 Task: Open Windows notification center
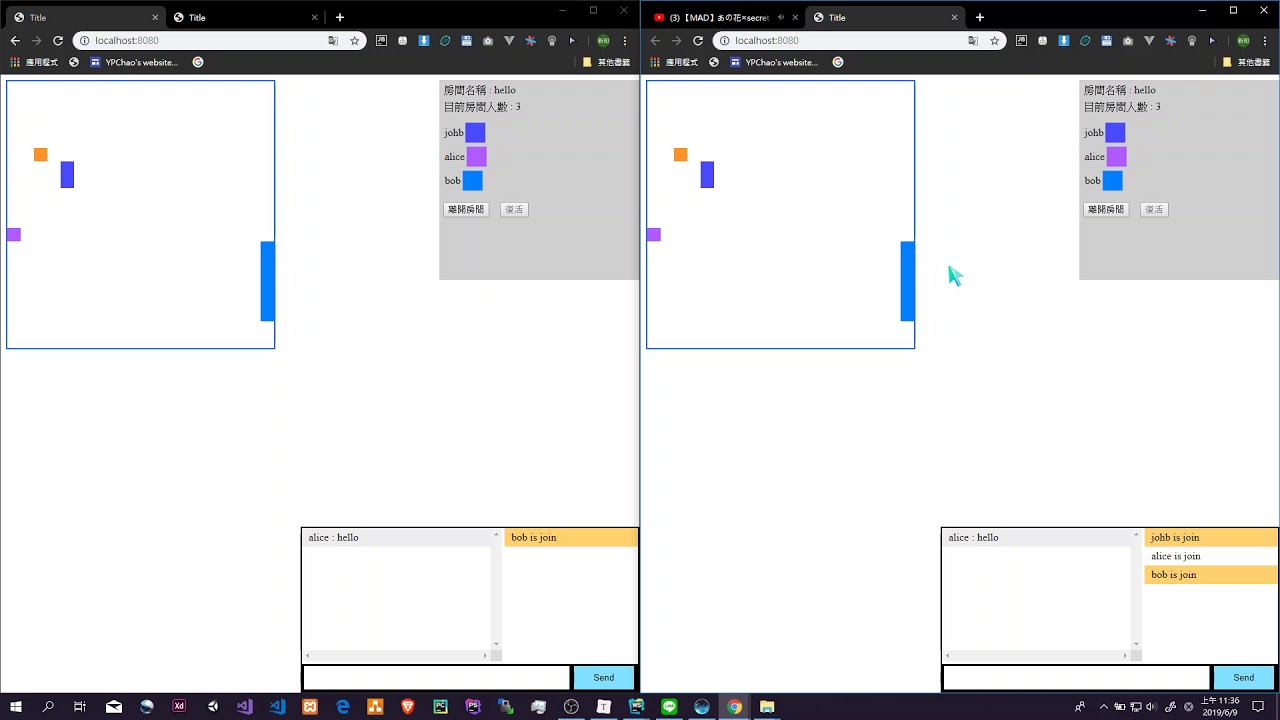[1259, 706]
